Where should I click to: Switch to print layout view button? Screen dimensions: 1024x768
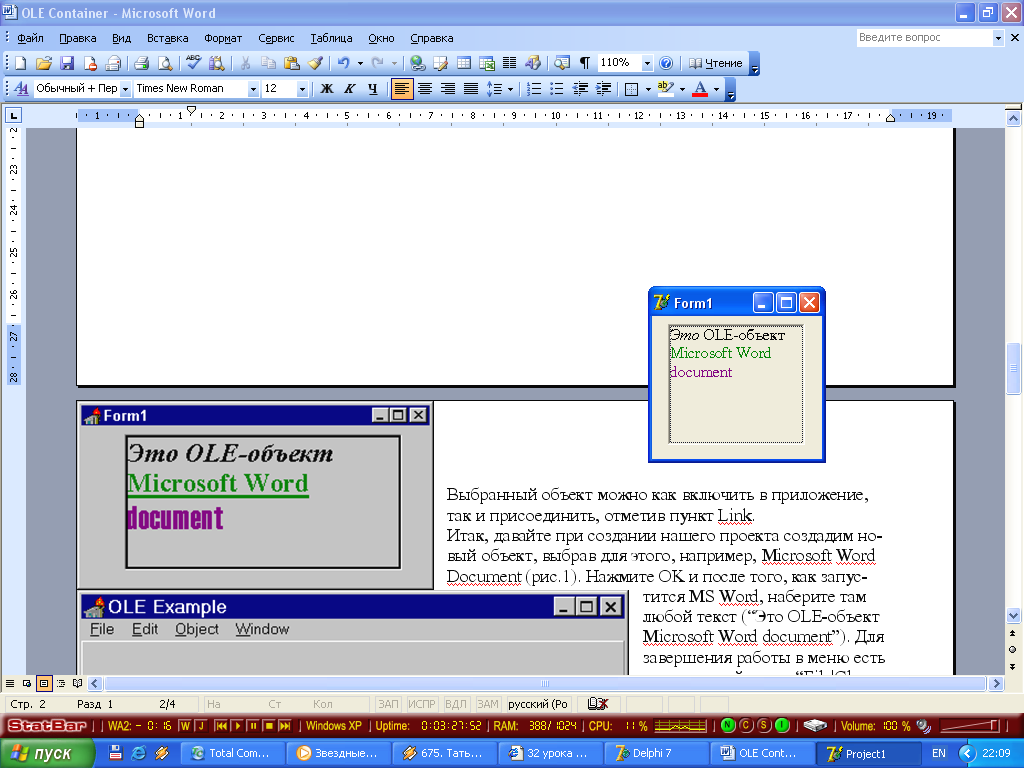click(44, 684)
